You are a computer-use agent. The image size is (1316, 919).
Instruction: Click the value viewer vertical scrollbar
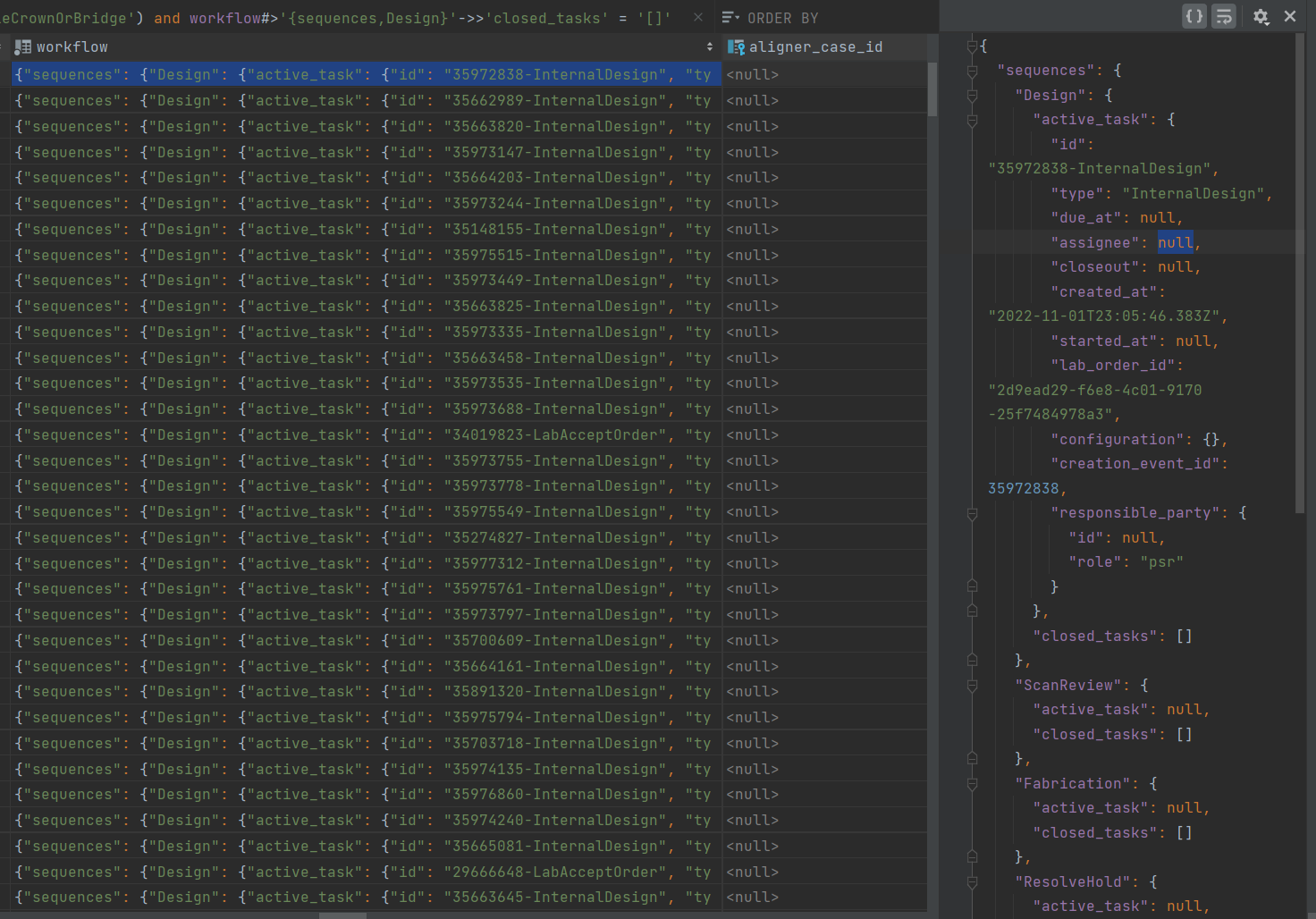tap(1300, 273)
